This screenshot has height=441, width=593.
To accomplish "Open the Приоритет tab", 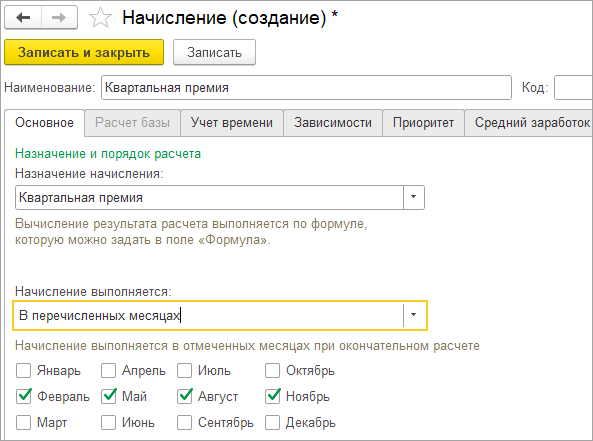I will pos(423,123).
